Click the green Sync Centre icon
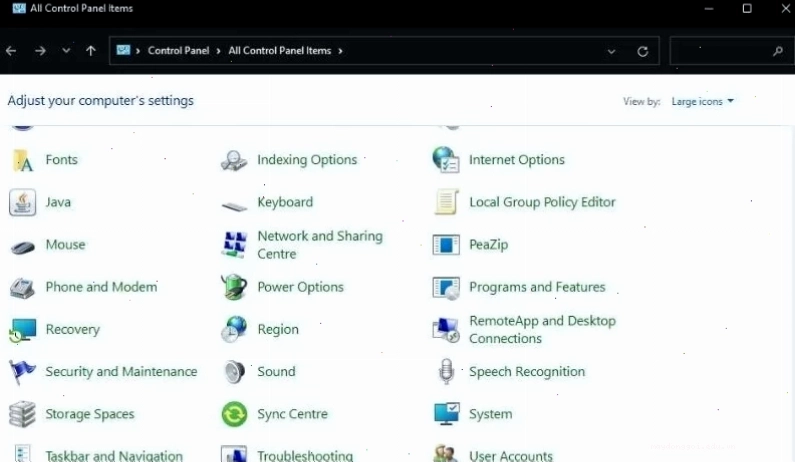795x463 pixels. [x=234, y=414]
